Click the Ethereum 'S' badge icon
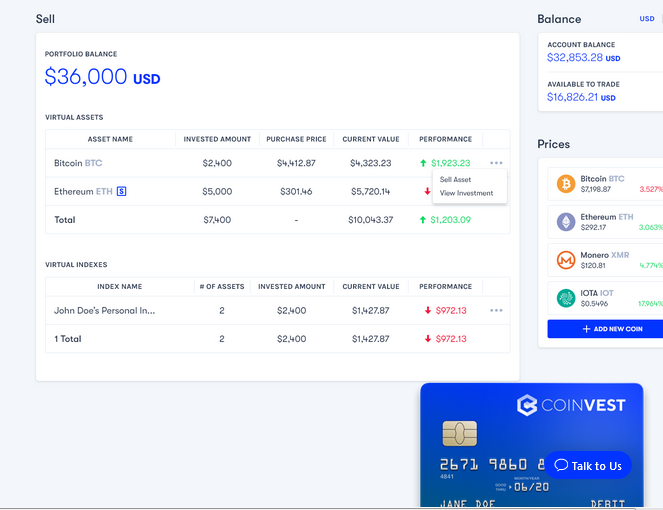The height and width of the screenshot is (510, 663). [x=121, y=192]
